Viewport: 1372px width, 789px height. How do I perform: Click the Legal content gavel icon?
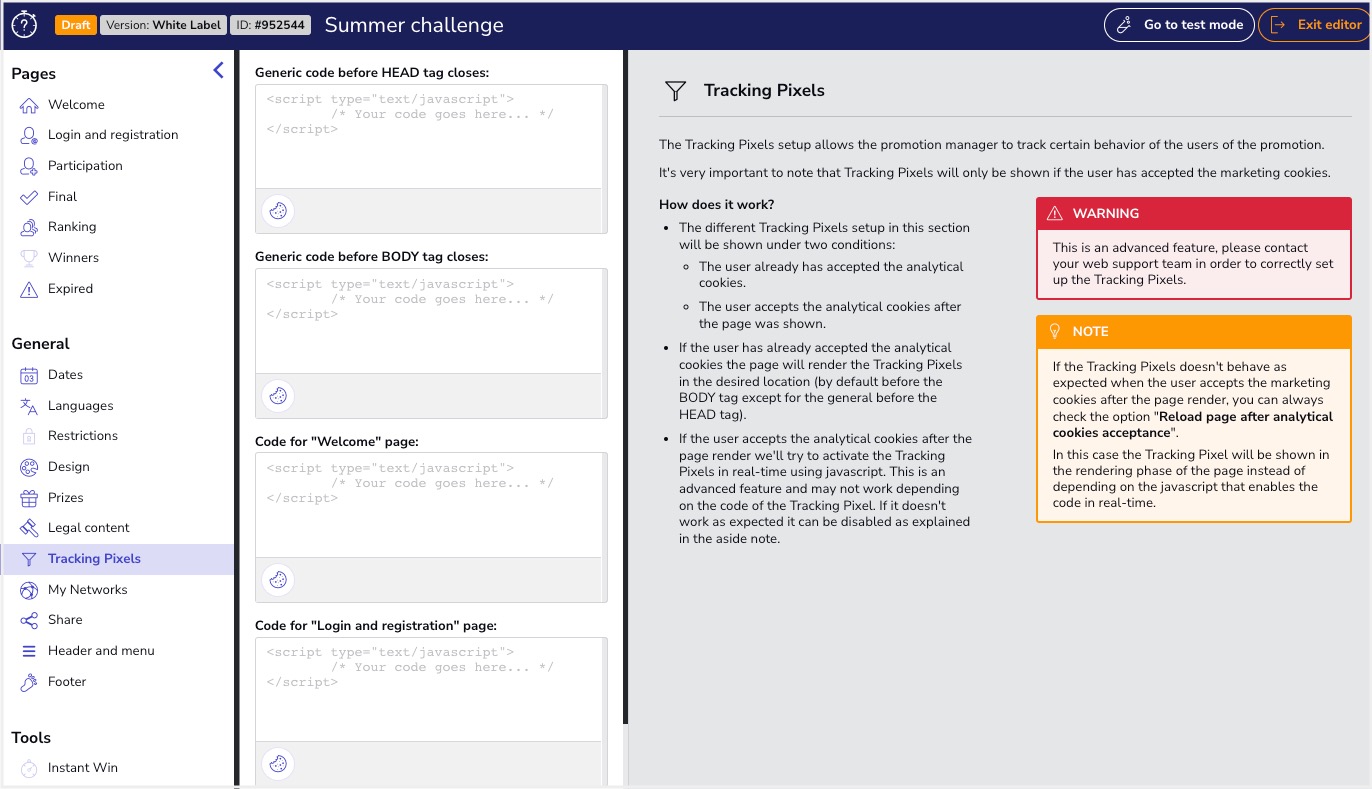point(29,528)
